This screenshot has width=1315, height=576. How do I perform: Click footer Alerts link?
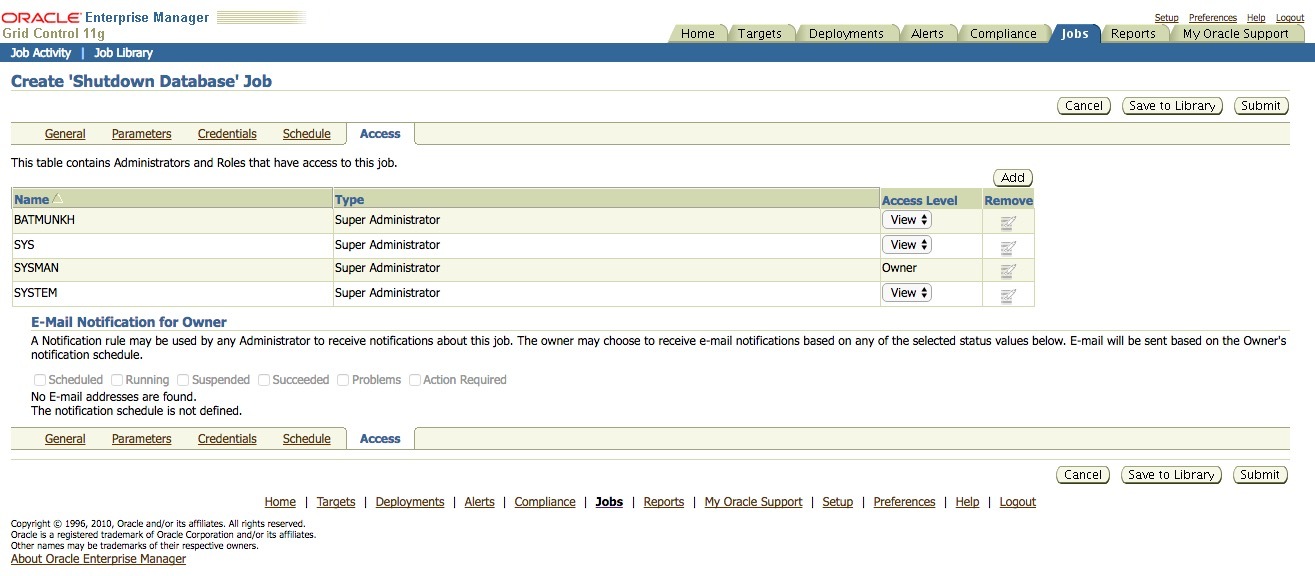click(480, 502)
